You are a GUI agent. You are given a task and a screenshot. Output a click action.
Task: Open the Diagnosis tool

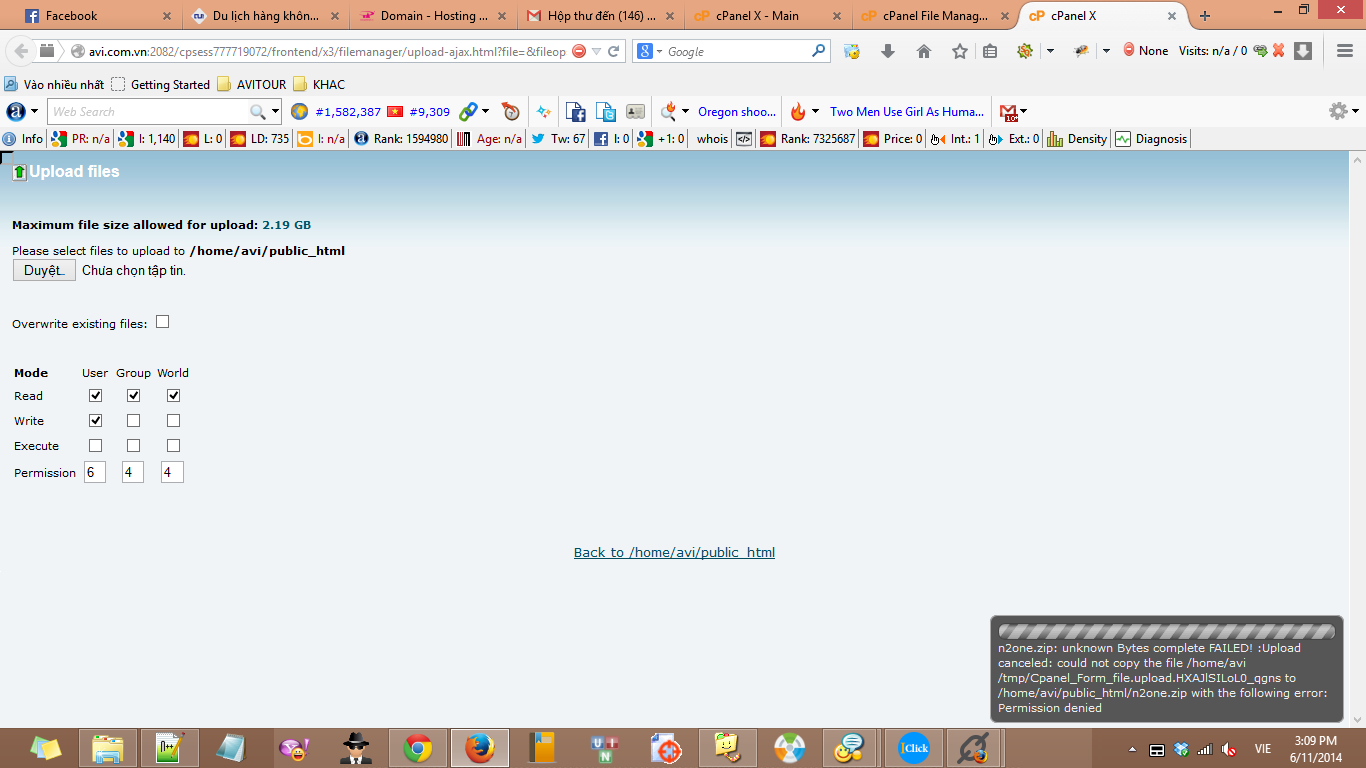[1151, 139]
